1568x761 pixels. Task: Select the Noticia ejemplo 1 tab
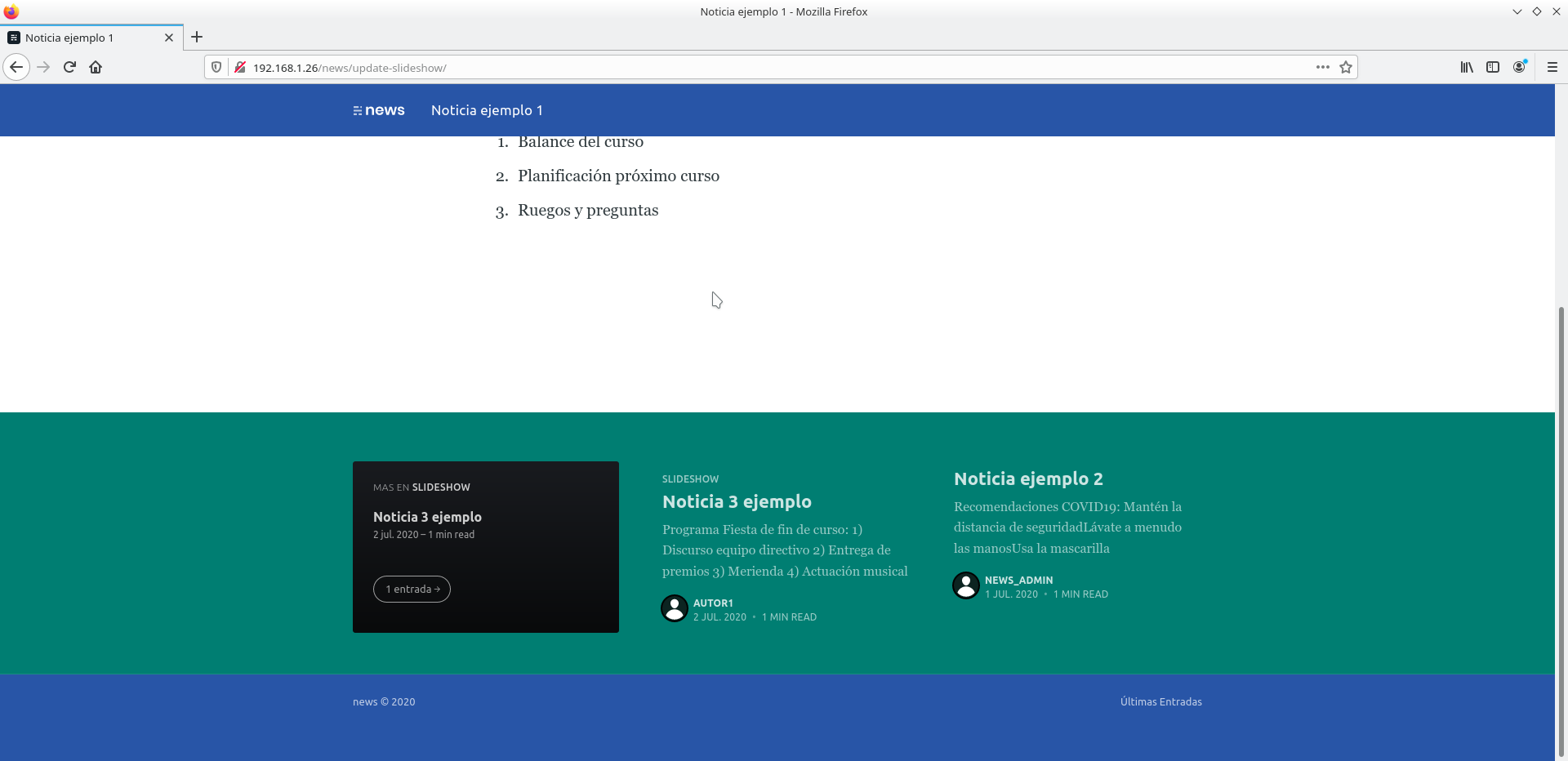point(82,38)
